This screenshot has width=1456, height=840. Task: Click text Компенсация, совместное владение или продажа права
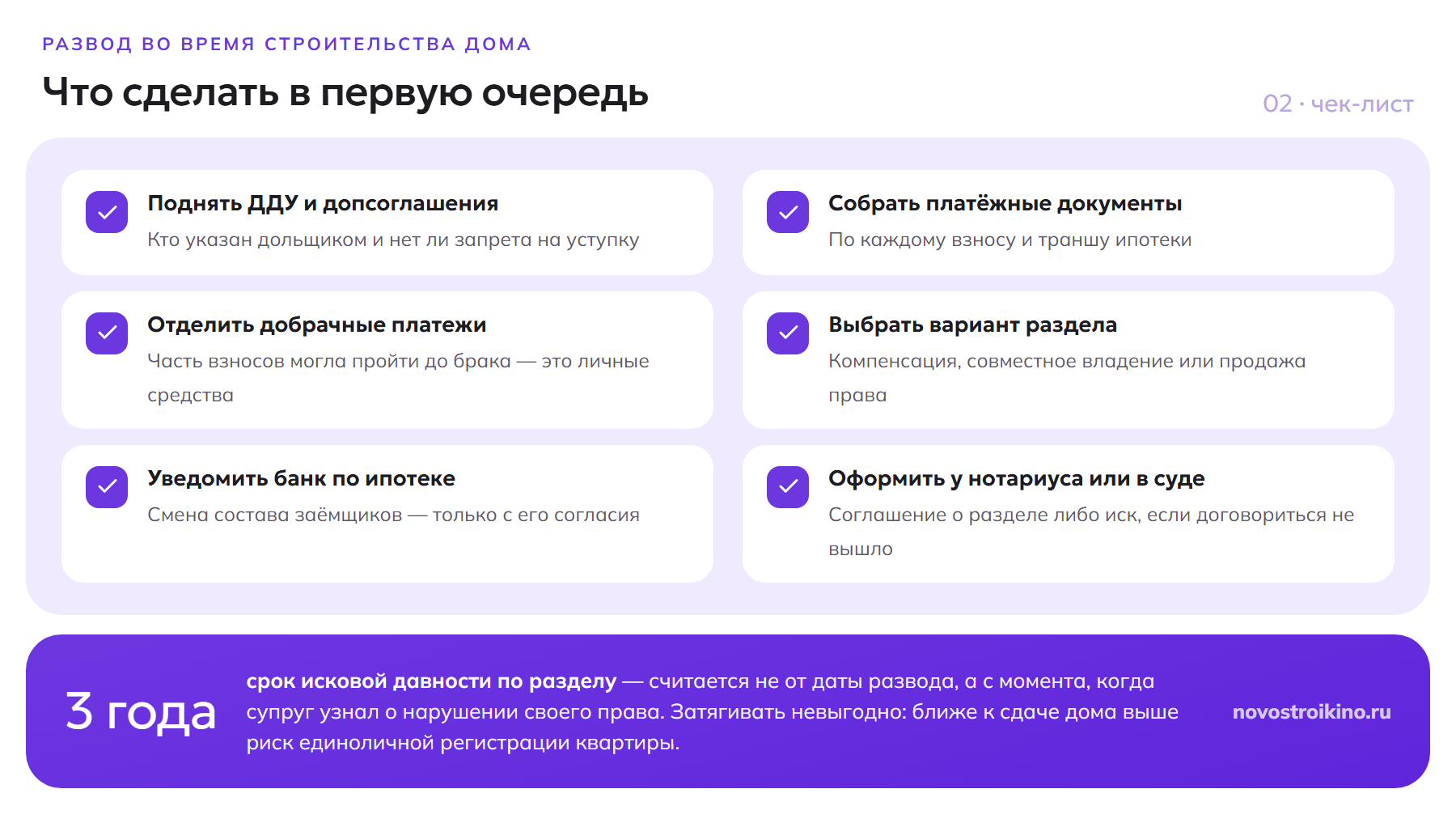1067,378
